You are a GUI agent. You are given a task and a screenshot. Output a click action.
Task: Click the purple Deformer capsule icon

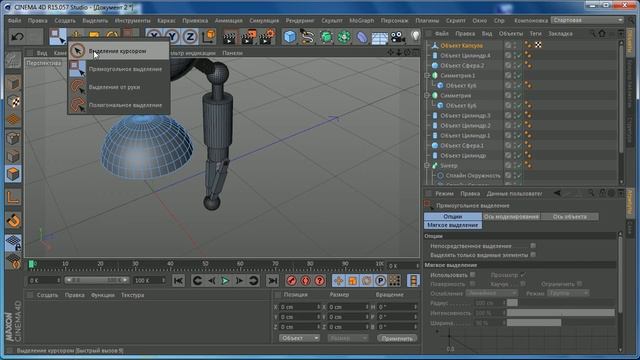362,37
